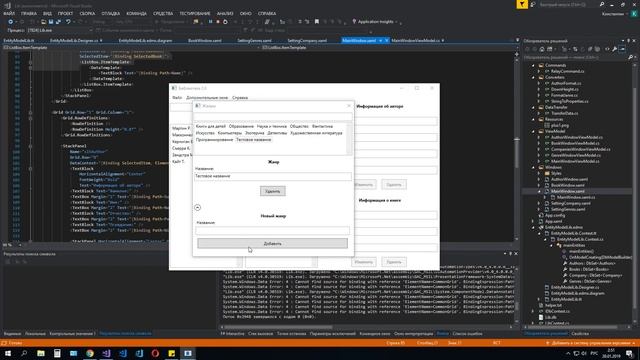Click the Save All icon in toolbar
640x360 pixels.
(x=58, y=22)
